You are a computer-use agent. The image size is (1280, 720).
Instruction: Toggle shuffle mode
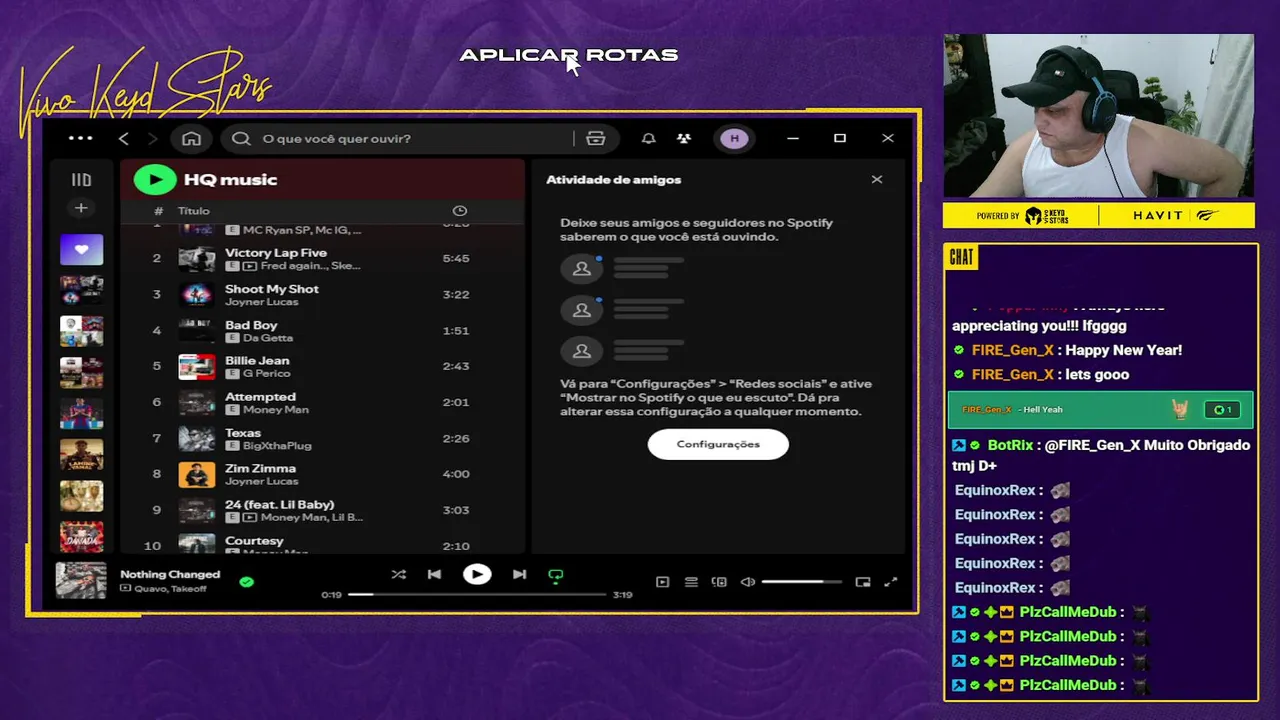click(399, 575)
